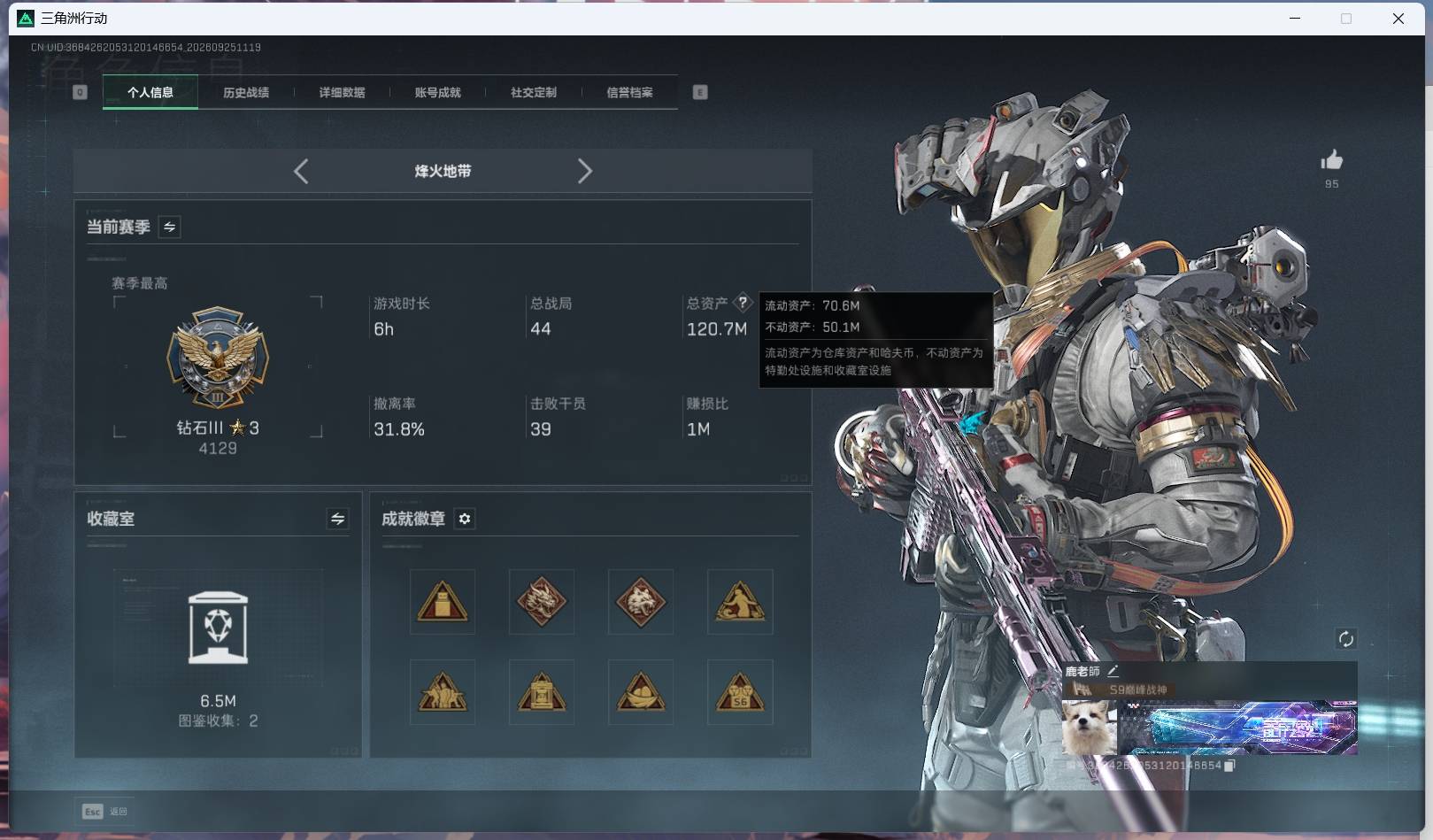Select the soldiers squad achievement badge
The height and width of the screenshot is (840, 1433).
point(443,692)
